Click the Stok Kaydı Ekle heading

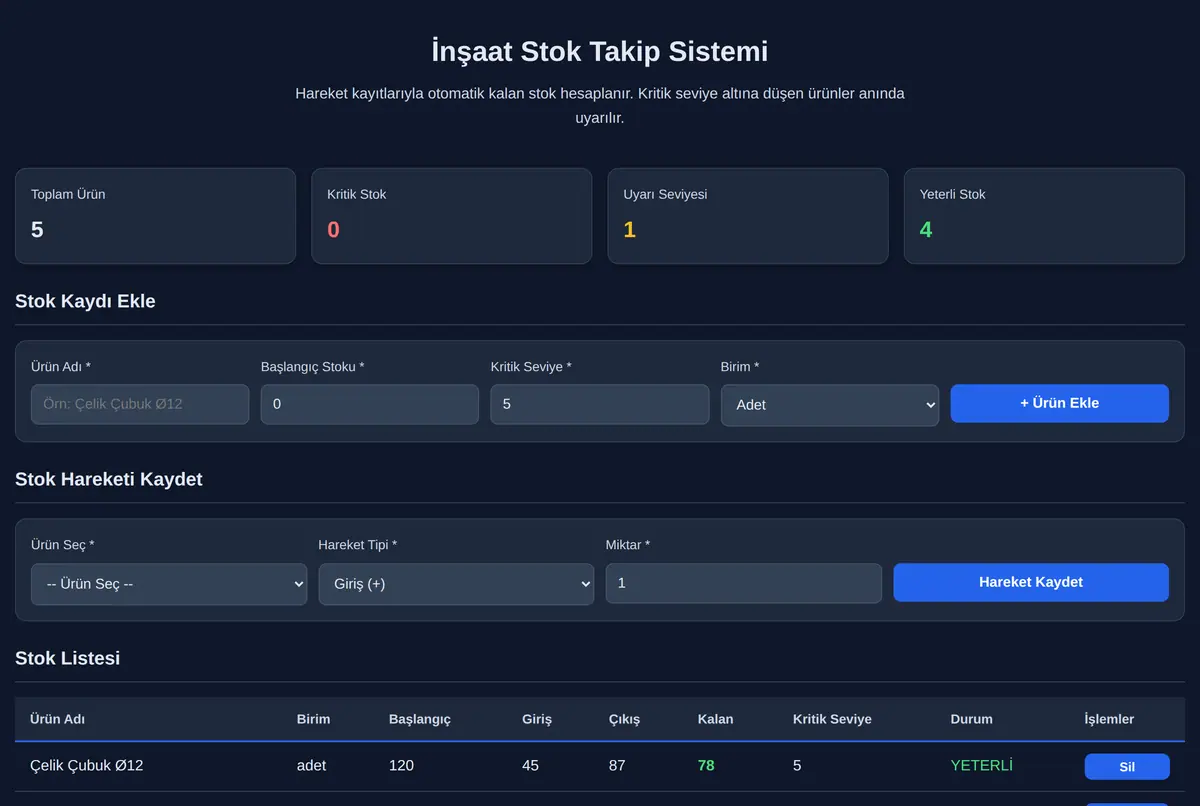tap(85, 301)
